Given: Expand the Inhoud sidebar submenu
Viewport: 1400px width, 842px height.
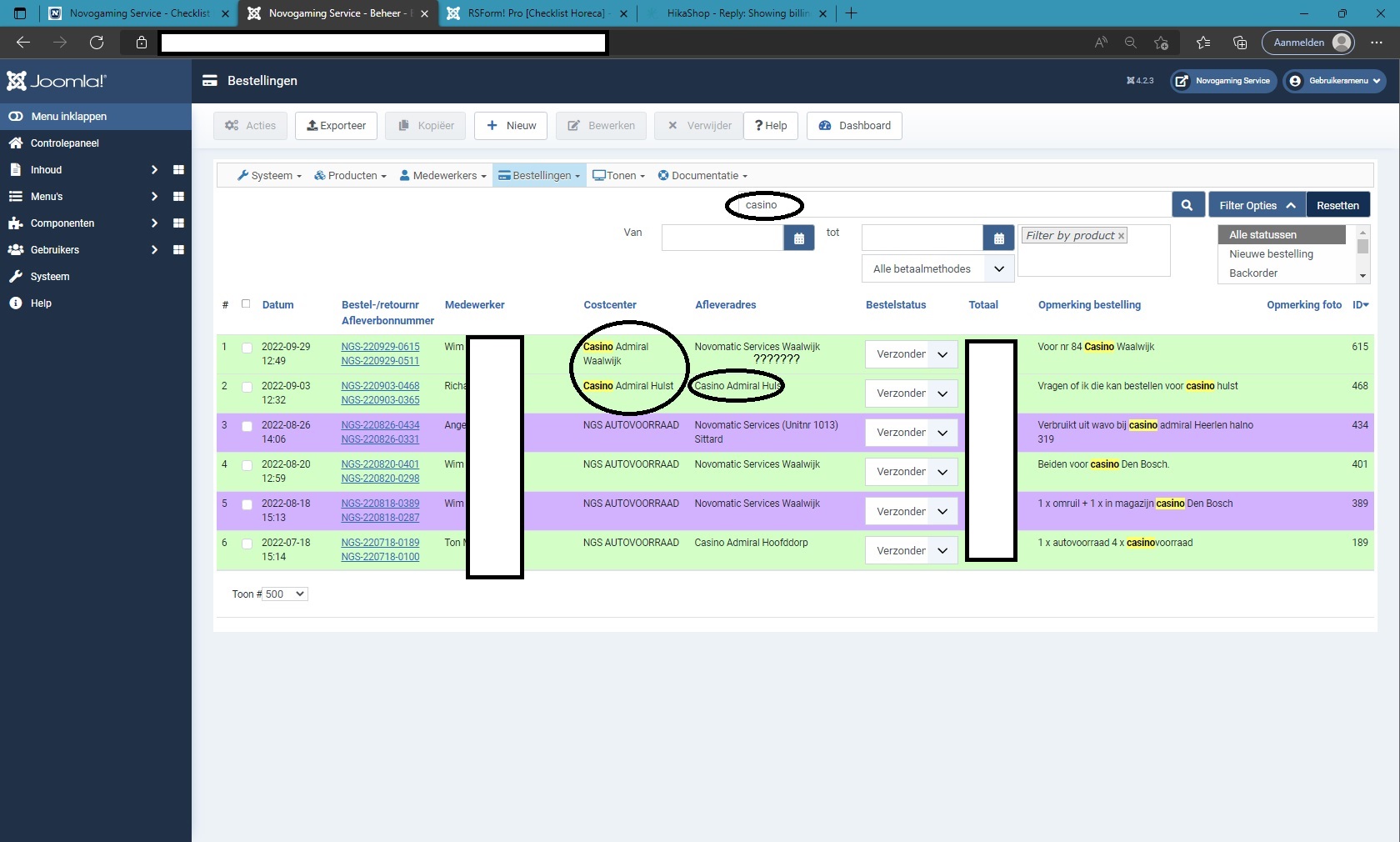Looking at the screenshot, I should coord(154,170).
